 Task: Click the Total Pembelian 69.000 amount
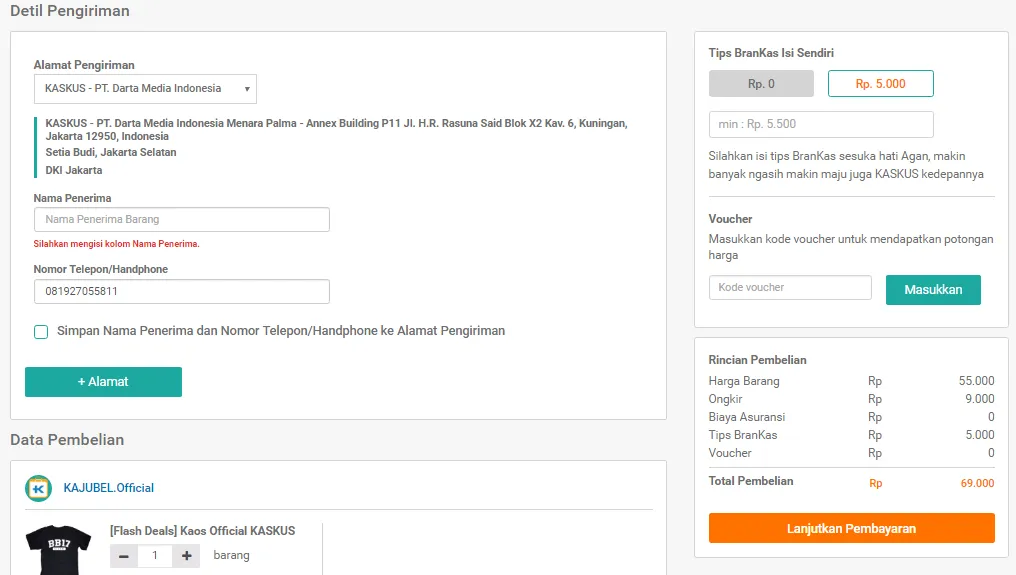[x=977, y=483]
